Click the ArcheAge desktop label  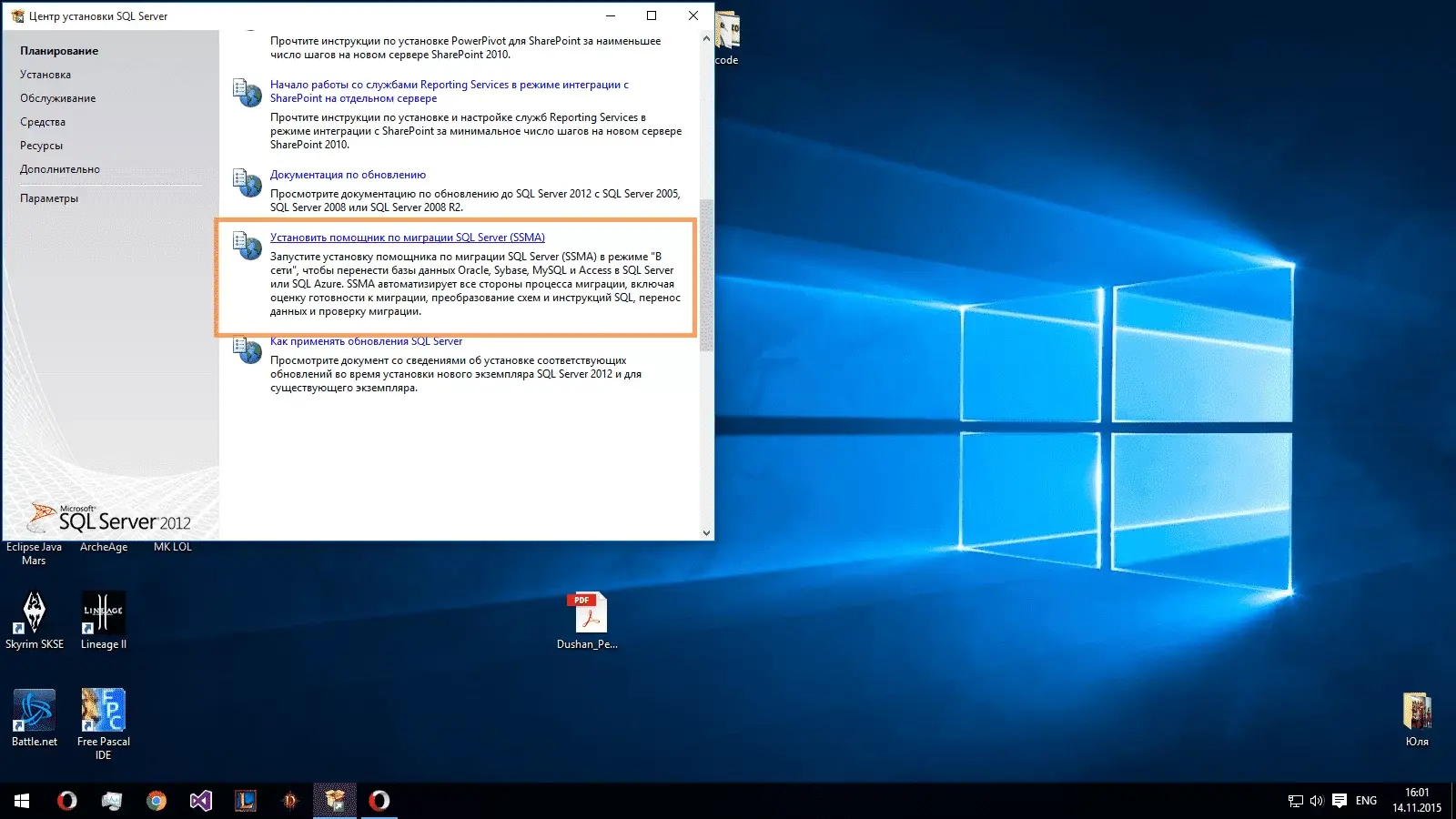tap(104, 547)
